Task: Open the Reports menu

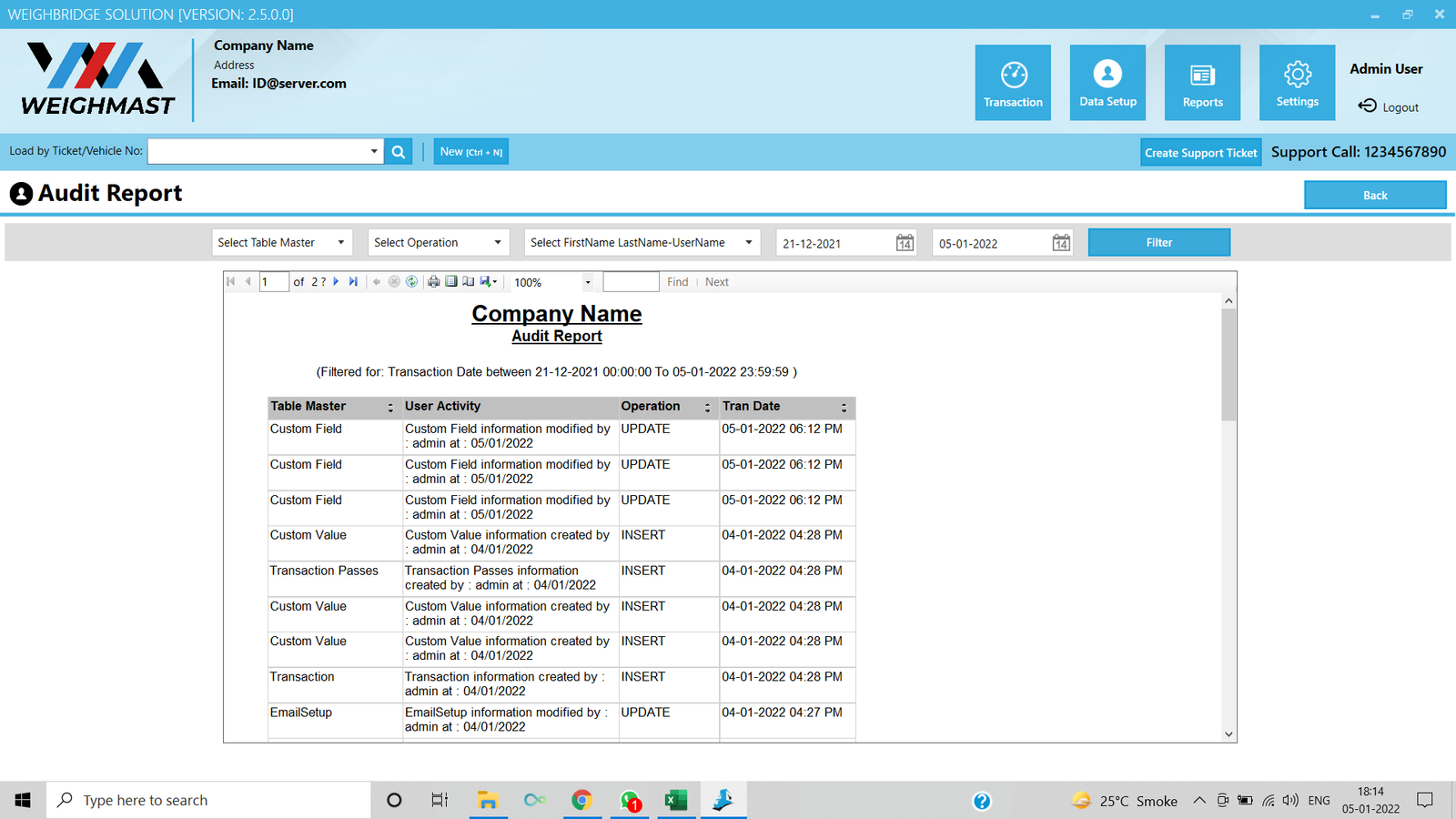Action: coord(1202,83)
